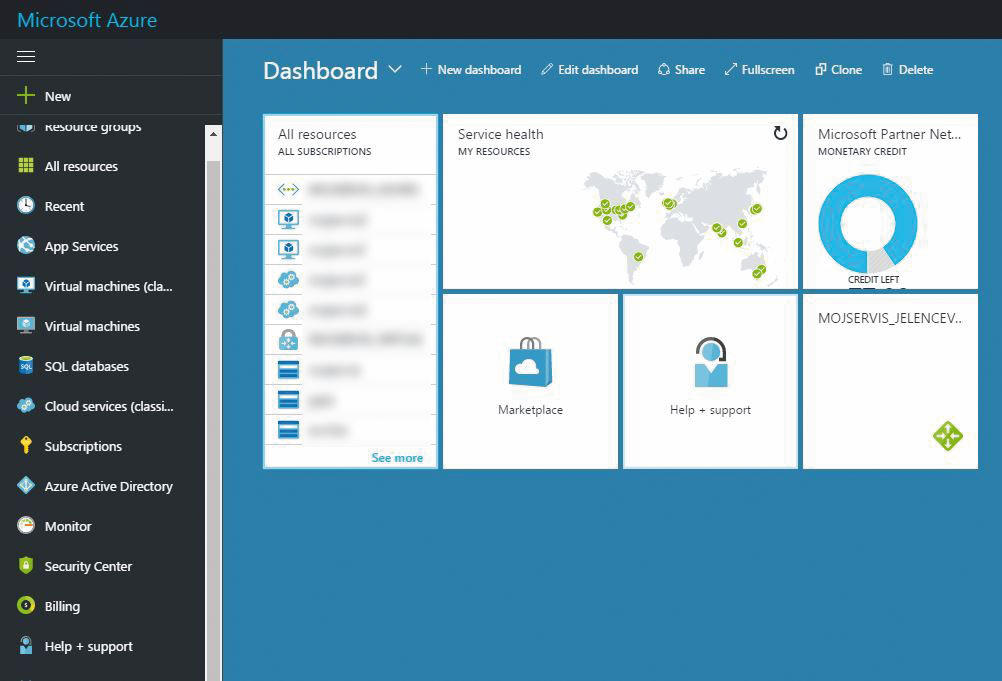Click the Monitor label in sidebar
This screenshot has width=1002, height=681.
(68, 526)
